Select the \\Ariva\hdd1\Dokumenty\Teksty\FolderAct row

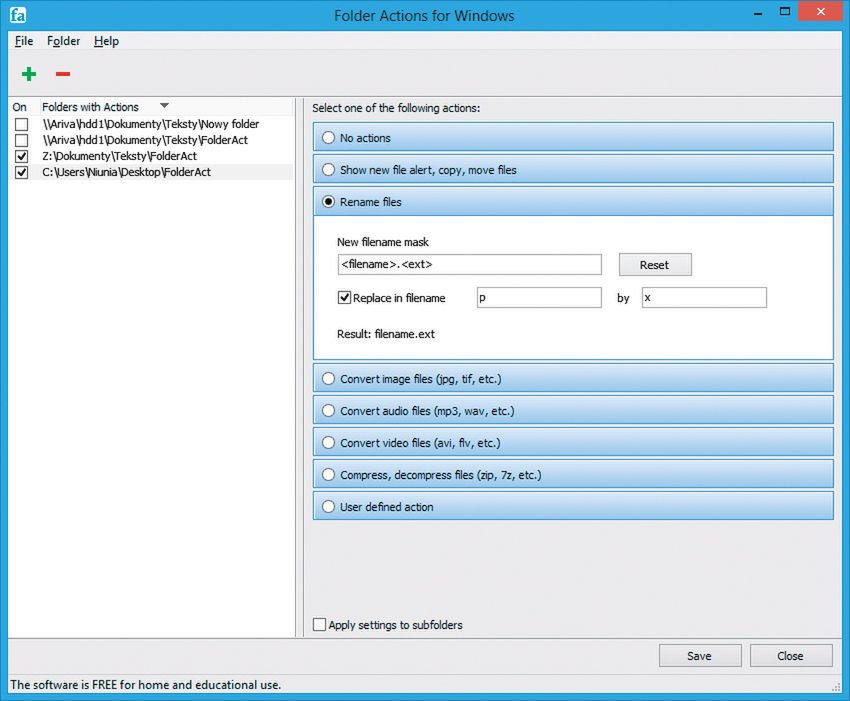click(x=151, y=140)
